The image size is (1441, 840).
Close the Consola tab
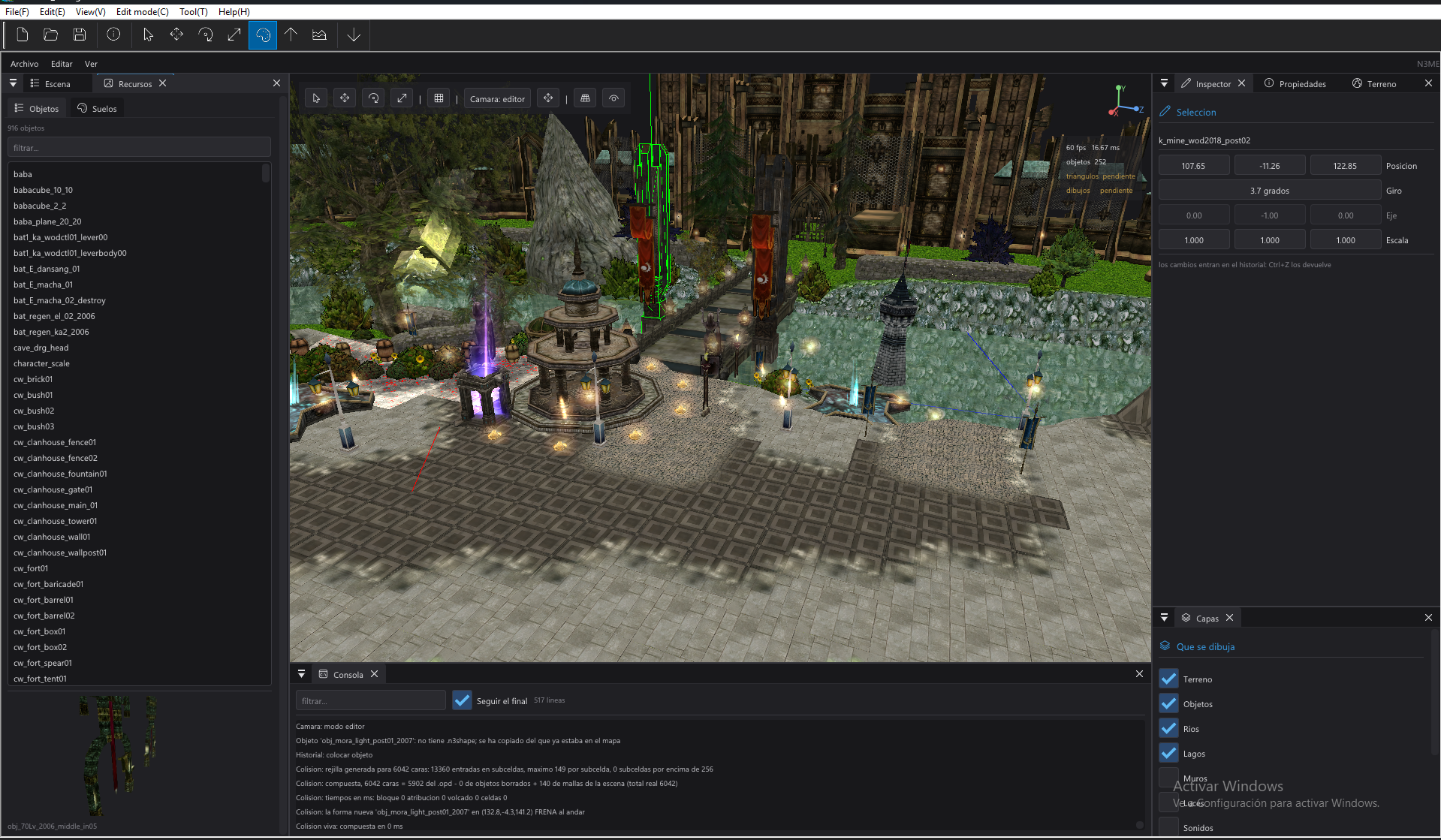coord(374,674)
